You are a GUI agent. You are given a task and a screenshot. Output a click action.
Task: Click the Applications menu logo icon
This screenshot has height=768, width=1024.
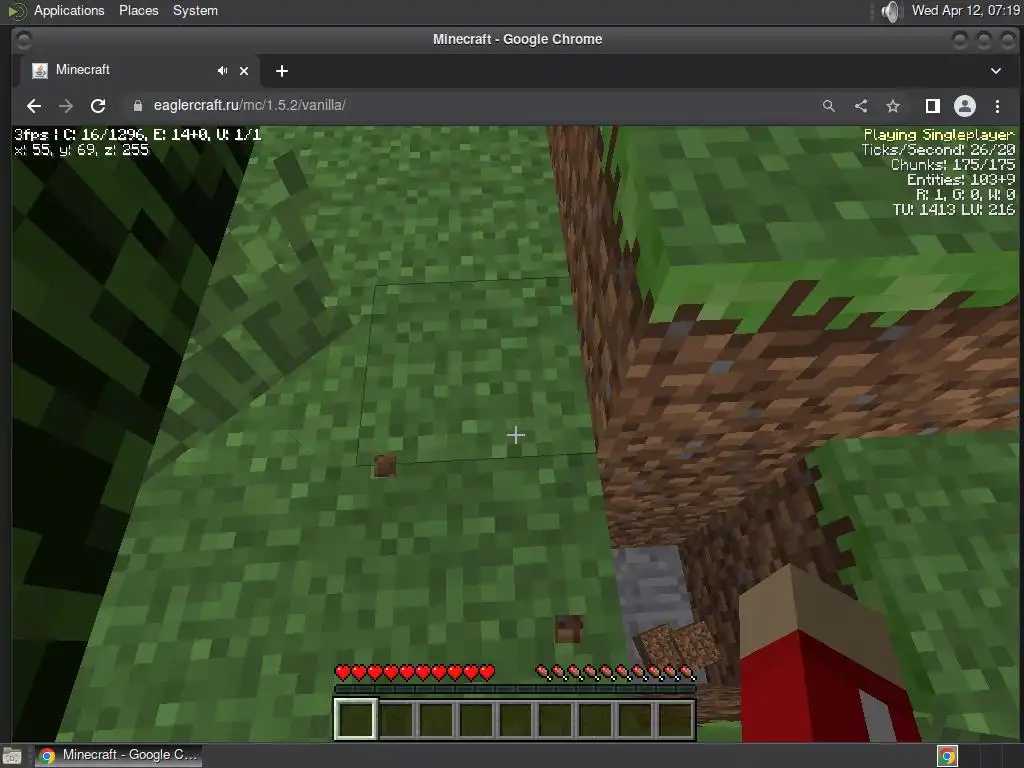(17, 11)
